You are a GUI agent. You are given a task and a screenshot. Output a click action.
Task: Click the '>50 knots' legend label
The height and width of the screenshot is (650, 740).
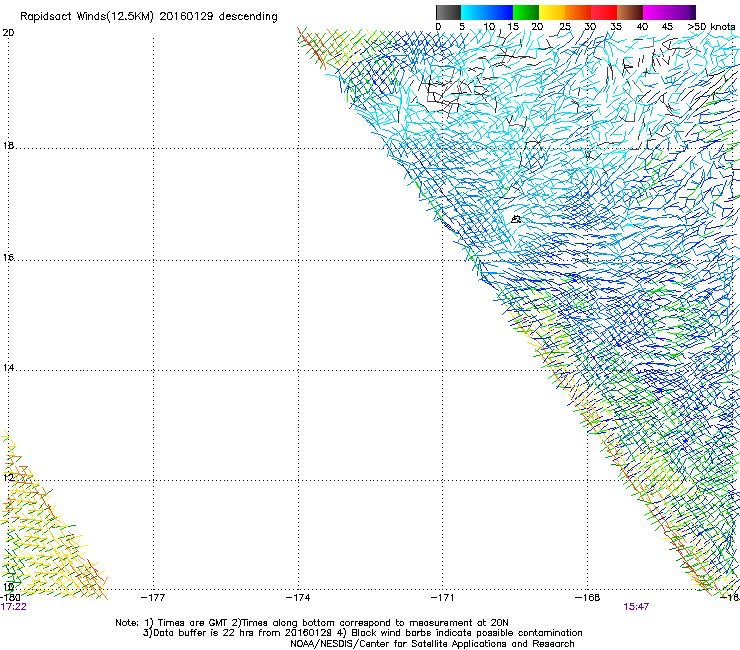click(711, 27)
